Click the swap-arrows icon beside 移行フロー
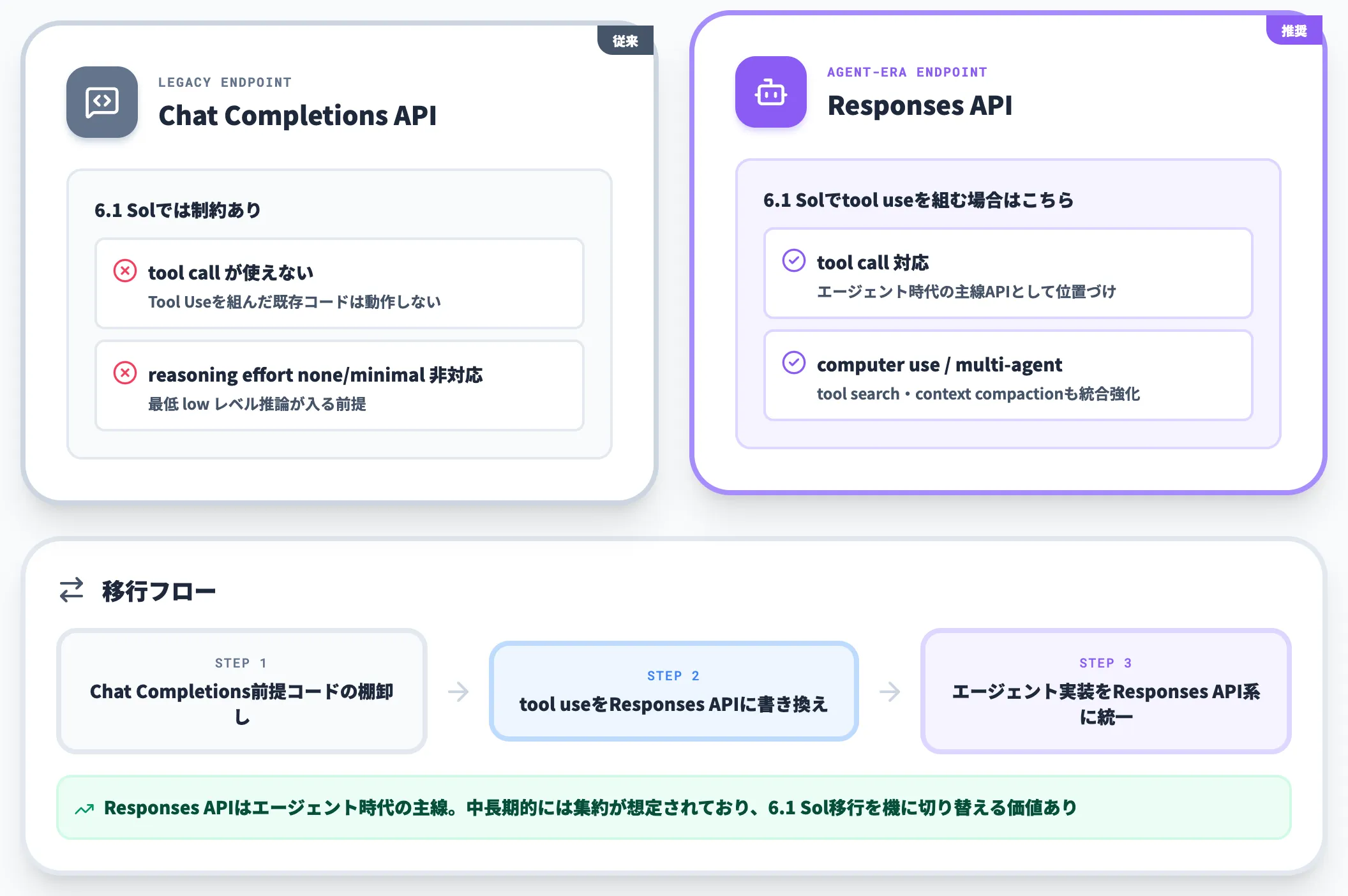The image size is (1348, 896). click(71, 590)
